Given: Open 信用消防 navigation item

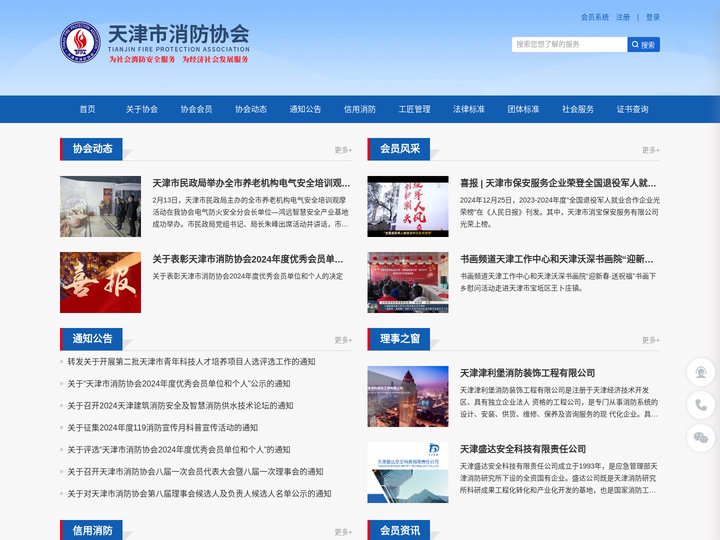Looking at the screenshot, I should point(360,109).
